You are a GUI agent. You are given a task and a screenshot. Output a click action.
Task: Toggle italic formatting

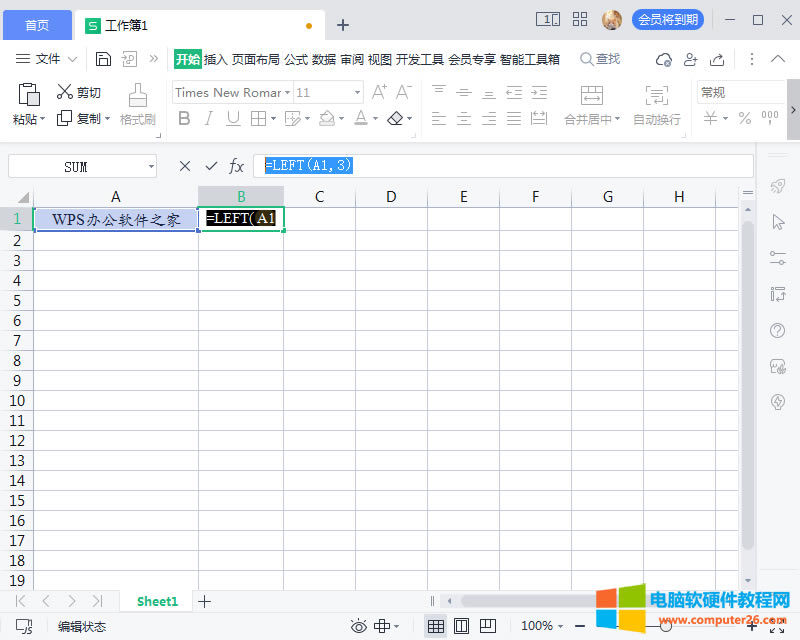click(x=208, y=118)
